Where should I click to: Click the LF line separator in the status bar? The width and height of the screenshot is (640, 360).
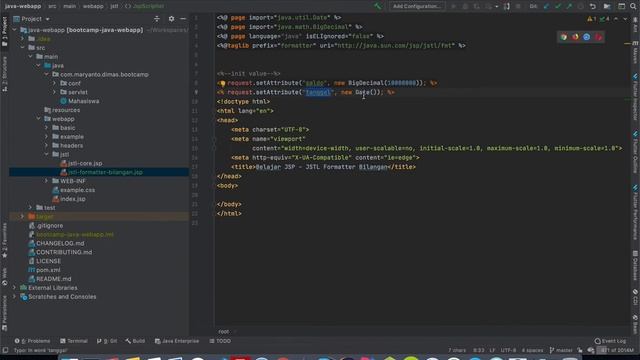coord(492,350)
